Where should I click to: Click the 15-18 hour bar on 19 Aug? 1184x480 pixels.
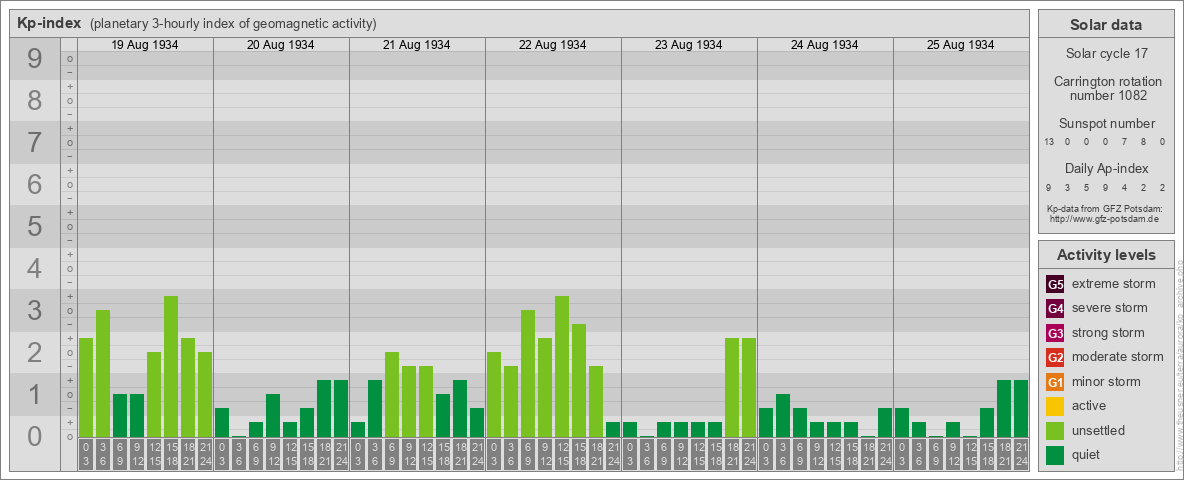tap(171, 367)
